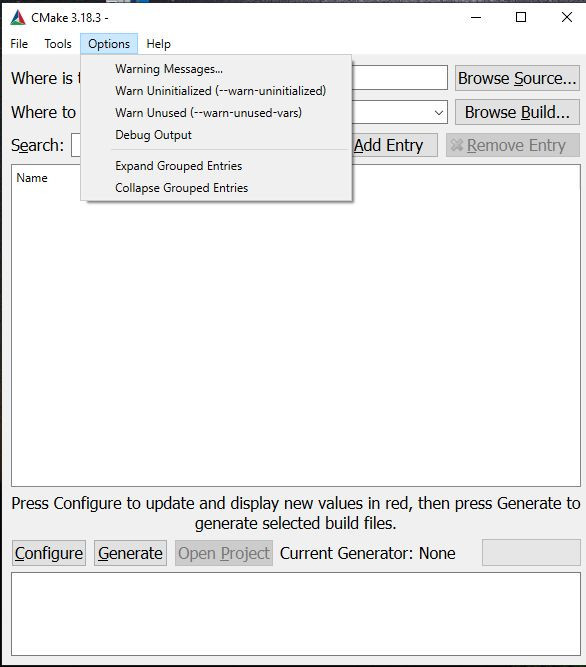Open the File menu
The image size is (586, 667).
tap(19, 44)
